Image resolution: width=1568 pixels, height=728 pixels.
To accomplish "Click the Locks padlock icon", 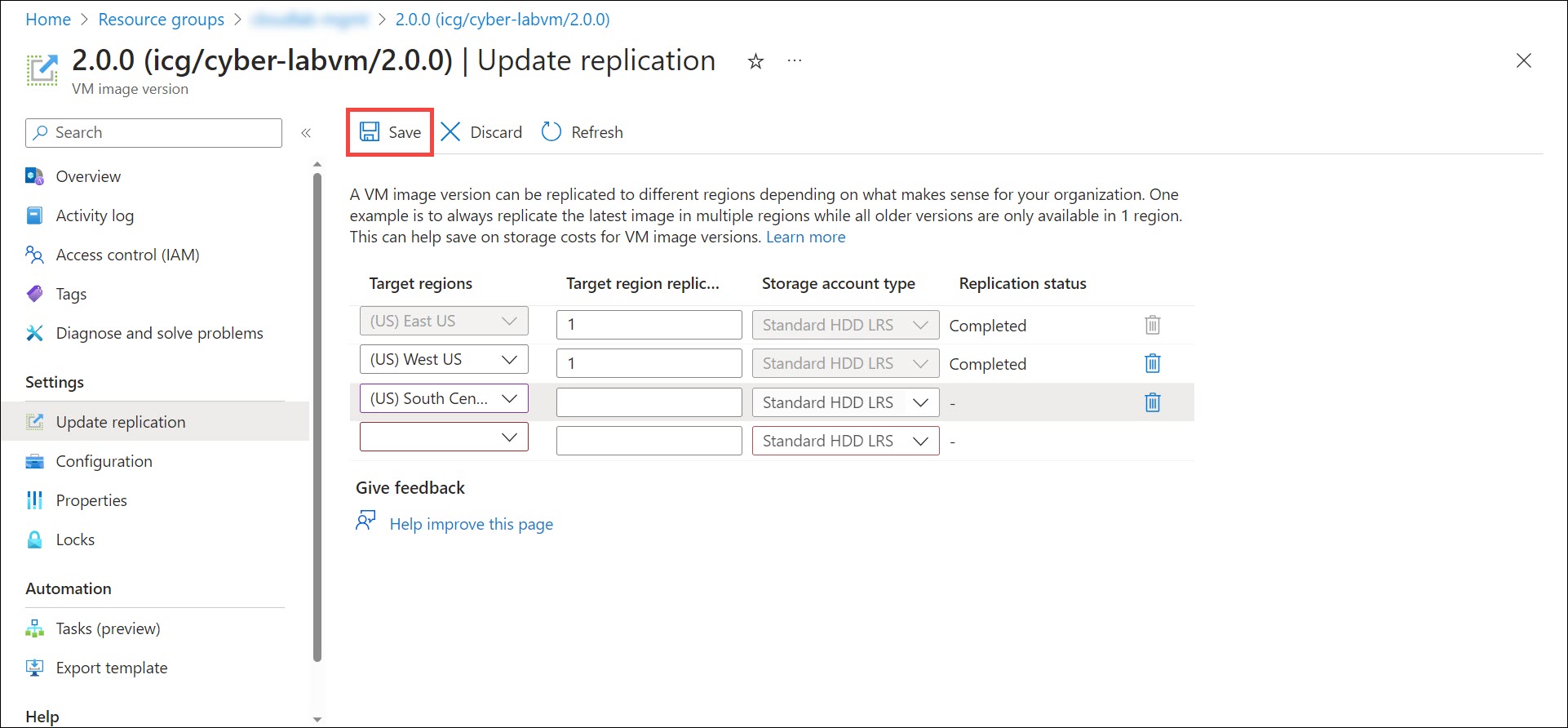I will (x=34, y=539).
